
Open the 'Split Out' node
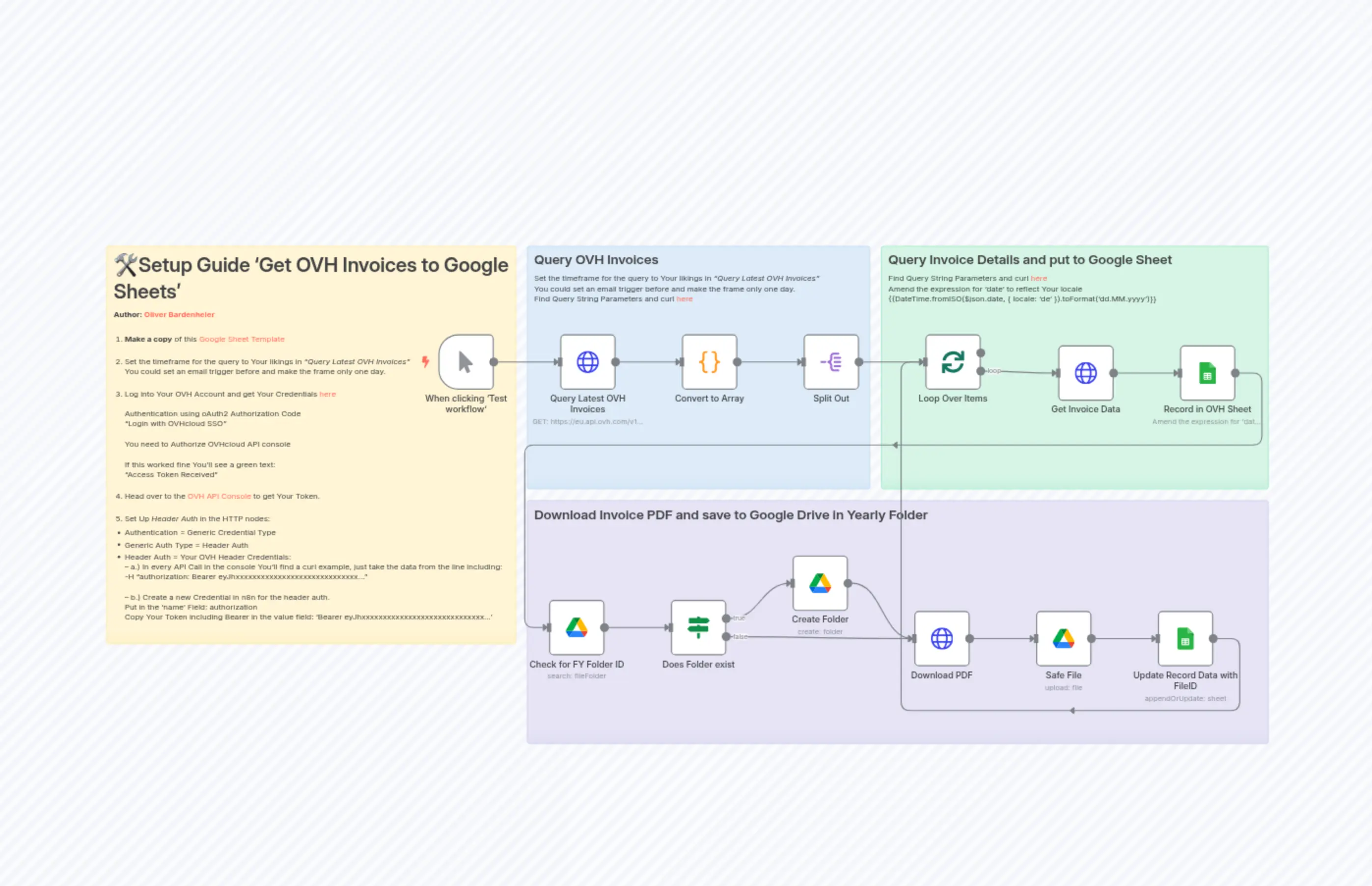[x=831, y=362]
